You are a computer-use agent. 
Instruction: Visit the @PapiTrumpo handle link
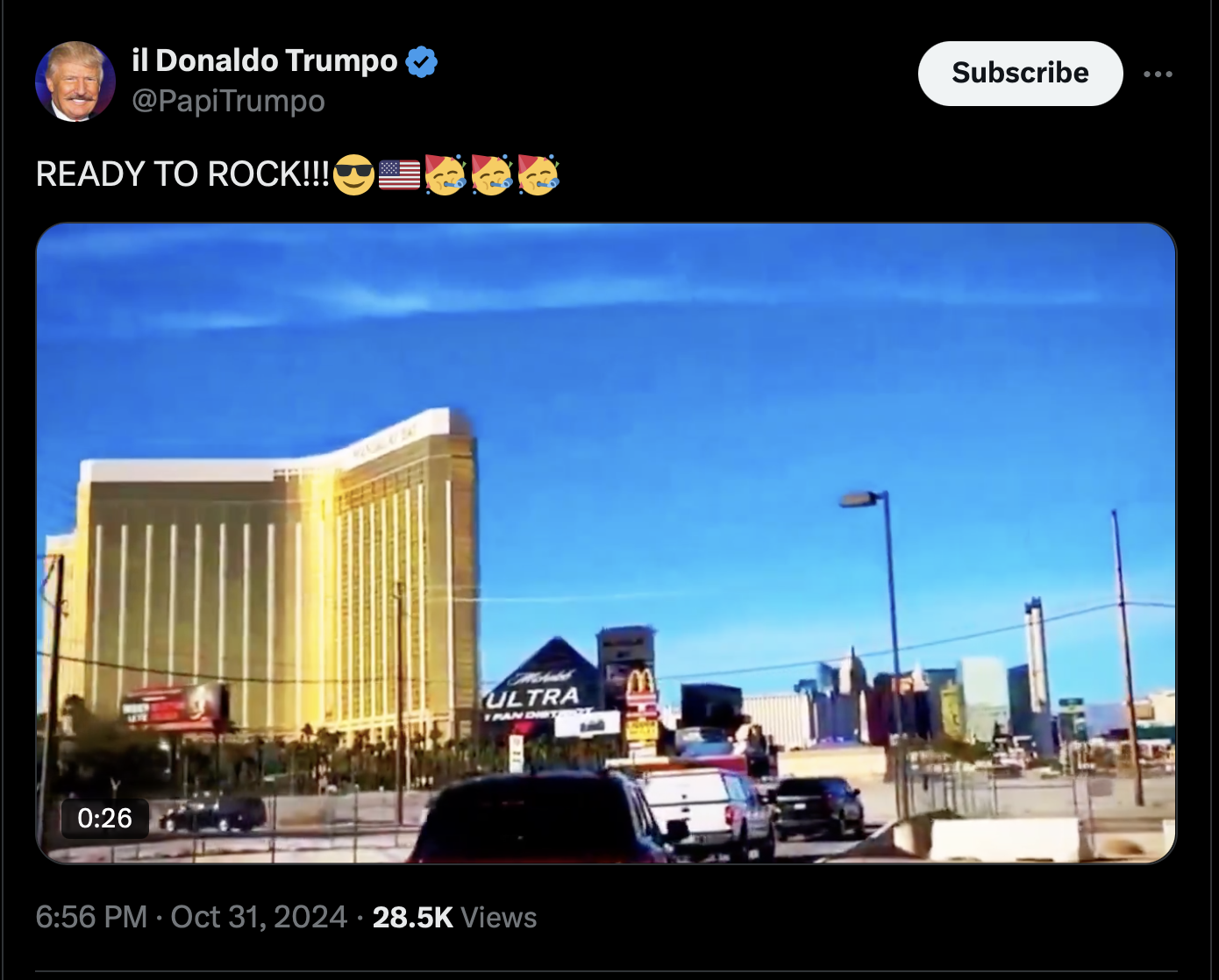(x=228, y=101)
